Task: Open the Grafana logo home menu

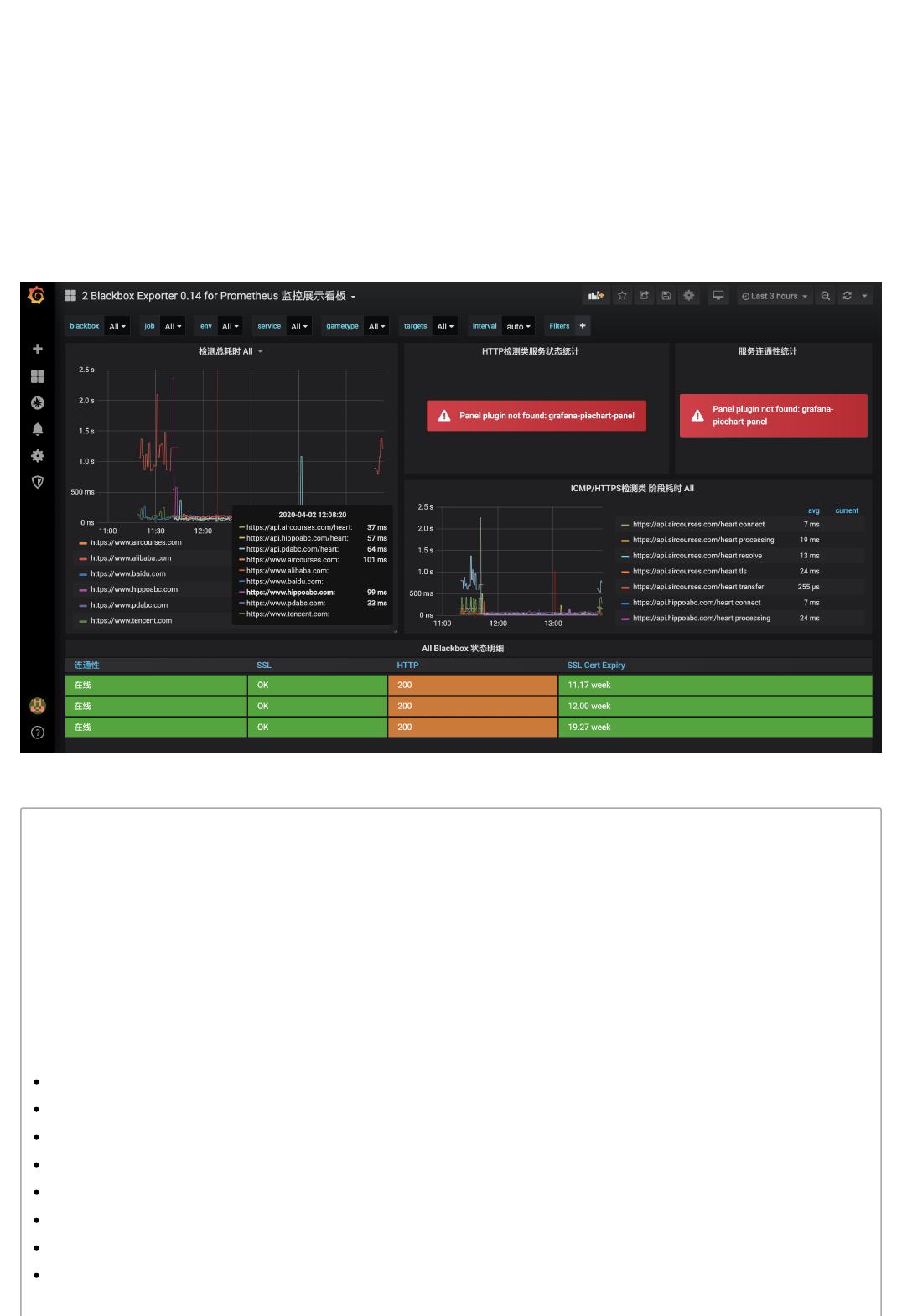Action: pyautogui.click(x=36, y=295)
